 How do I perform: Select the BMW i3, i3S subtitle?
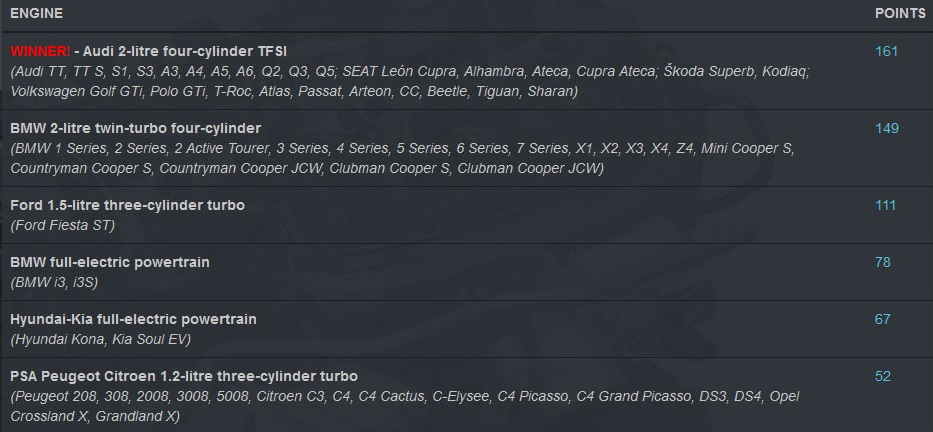pos(54,283)
